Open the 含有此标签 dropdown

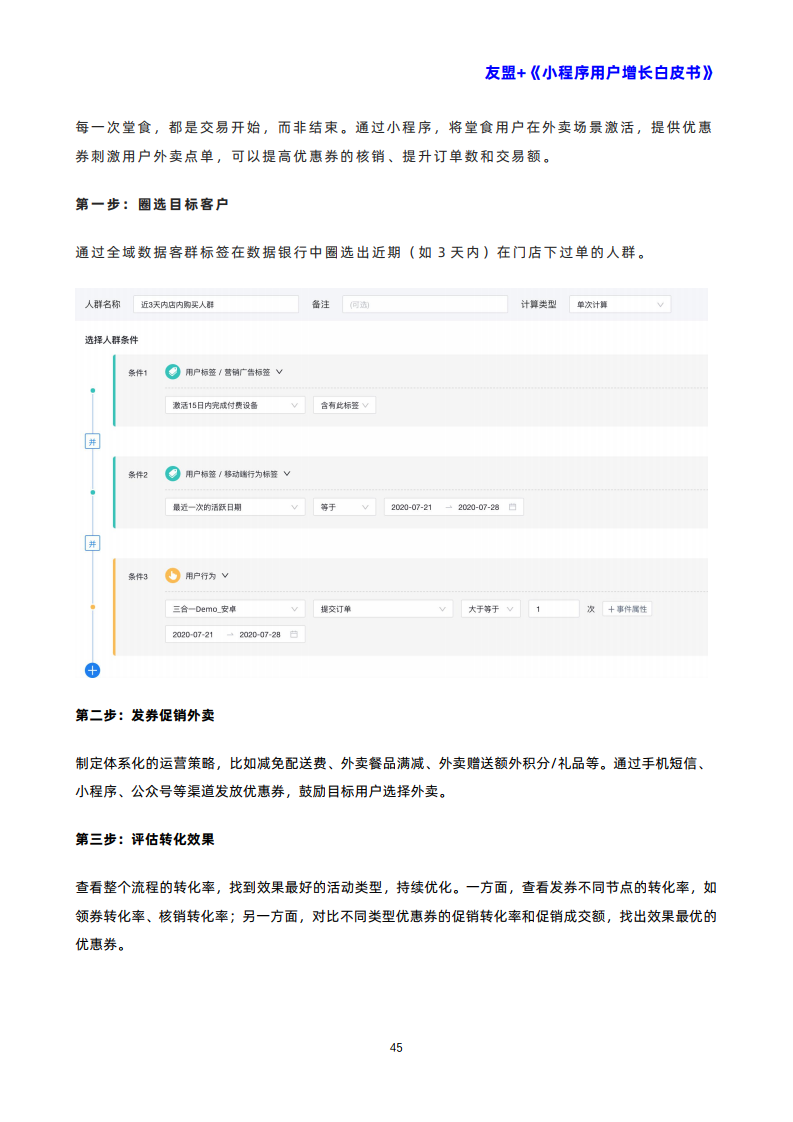point(344,405)
